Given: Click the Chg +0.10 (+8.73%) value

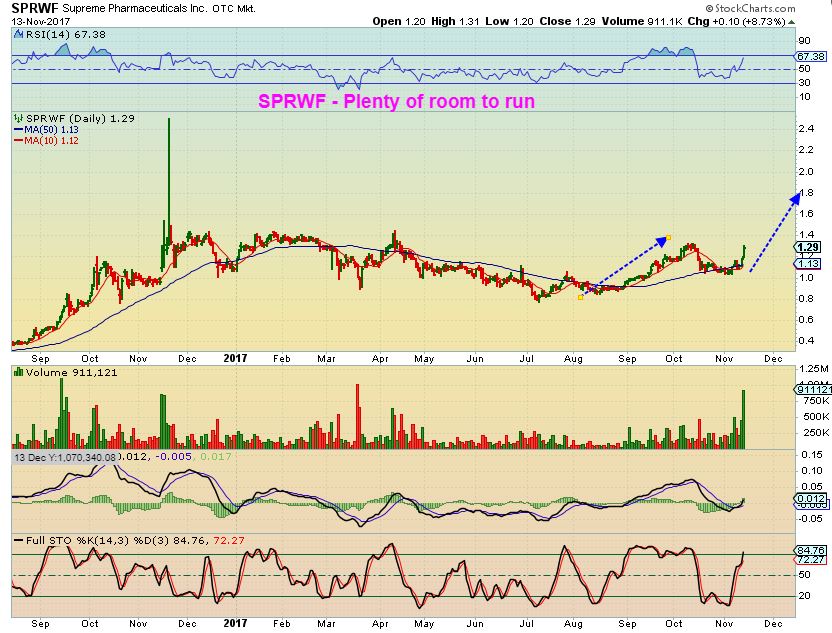Looking at the screenshot, I should 736,21.
